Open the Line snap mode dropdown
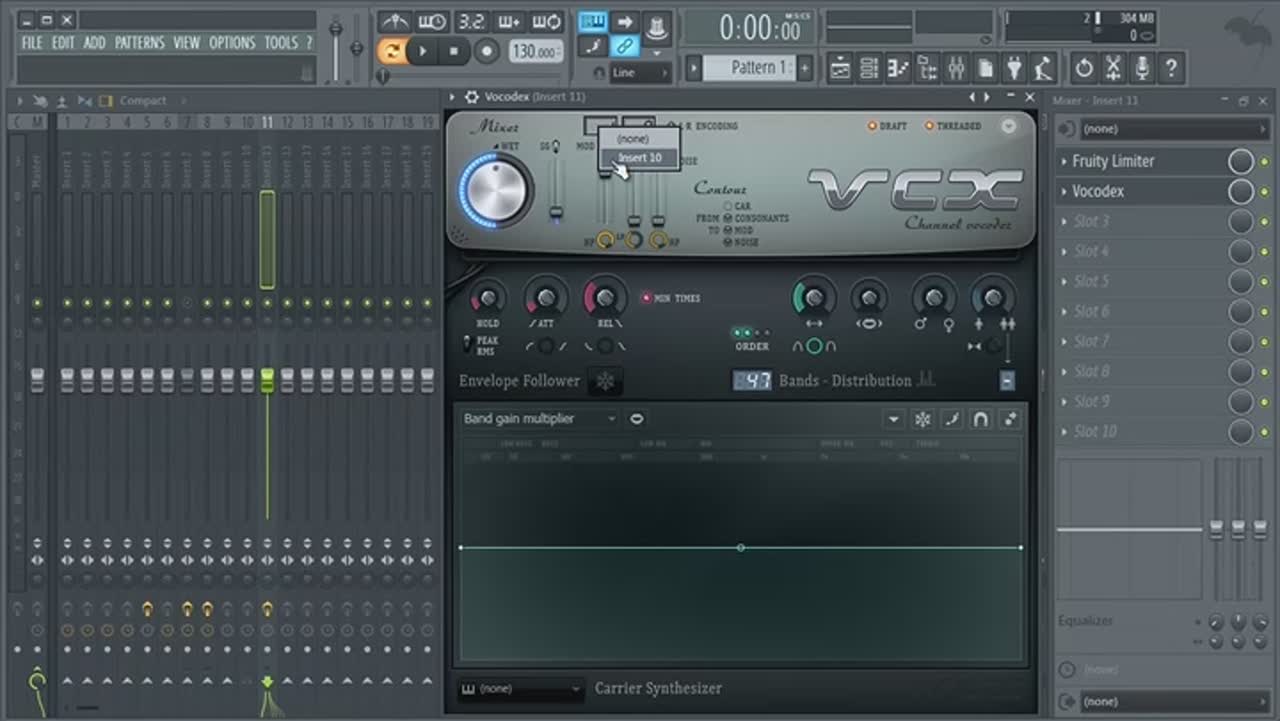1280x721 pixels. pyautogui.click(x=640, y=73)
